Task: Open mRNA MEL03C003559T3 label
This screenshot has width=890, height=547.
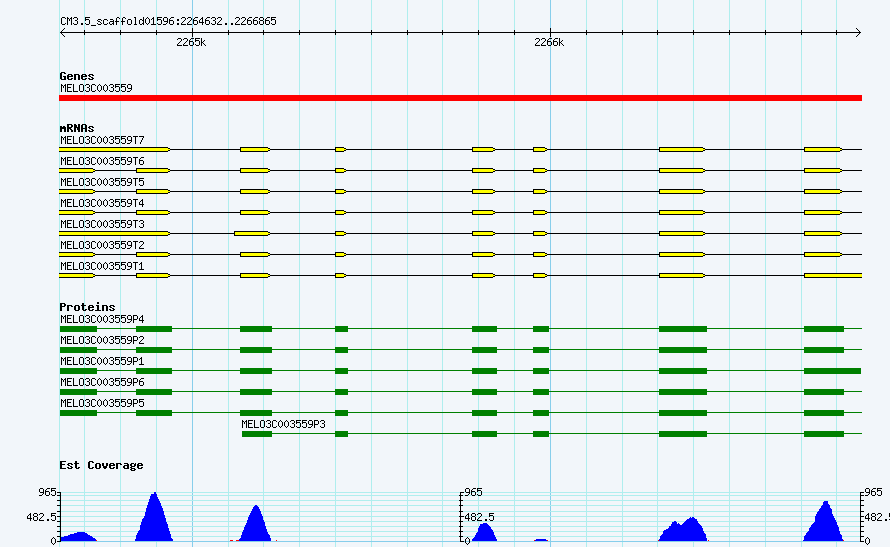Action: [x=102, y=224]
